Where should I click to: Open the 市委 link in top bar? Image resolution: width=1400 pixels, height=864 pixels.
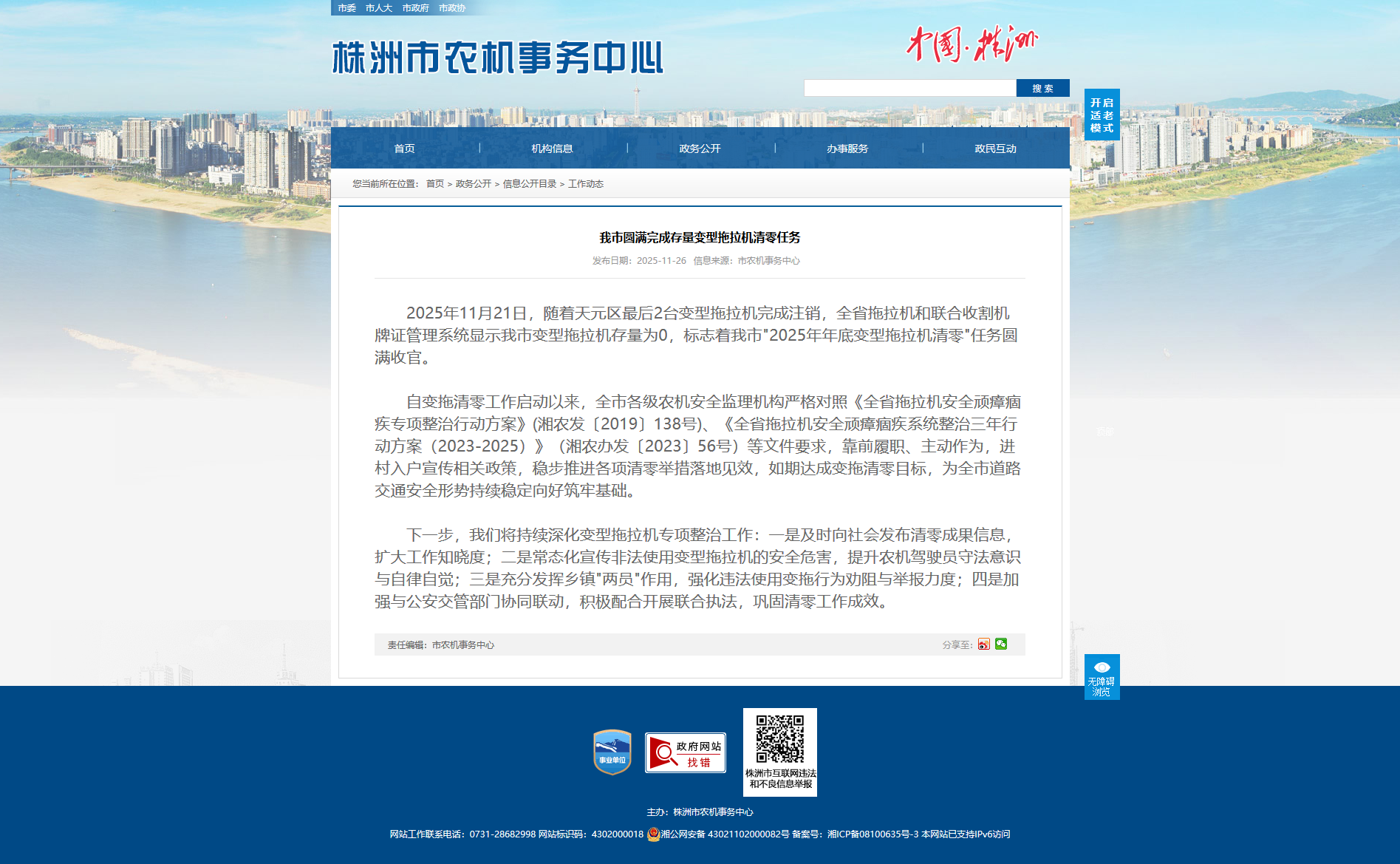346,8
